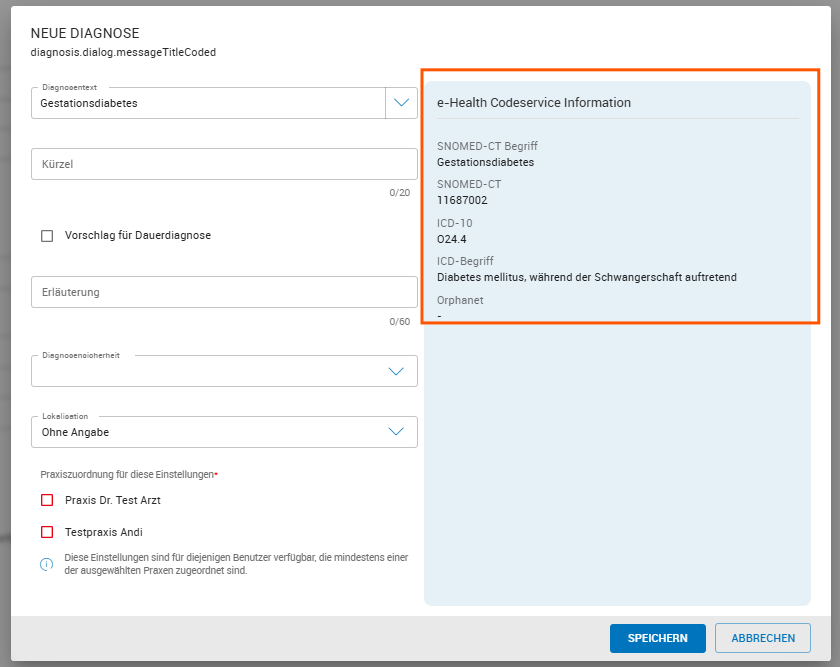Click the info icon below the Praxis checkboxes

[x=45, y=564]
